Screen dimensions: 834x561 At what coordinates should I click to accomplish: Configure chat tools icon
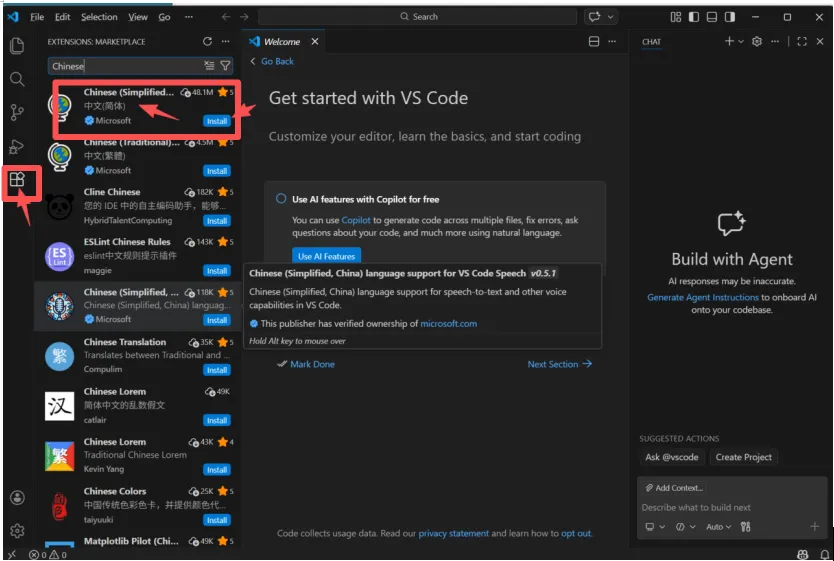(746, 526)
